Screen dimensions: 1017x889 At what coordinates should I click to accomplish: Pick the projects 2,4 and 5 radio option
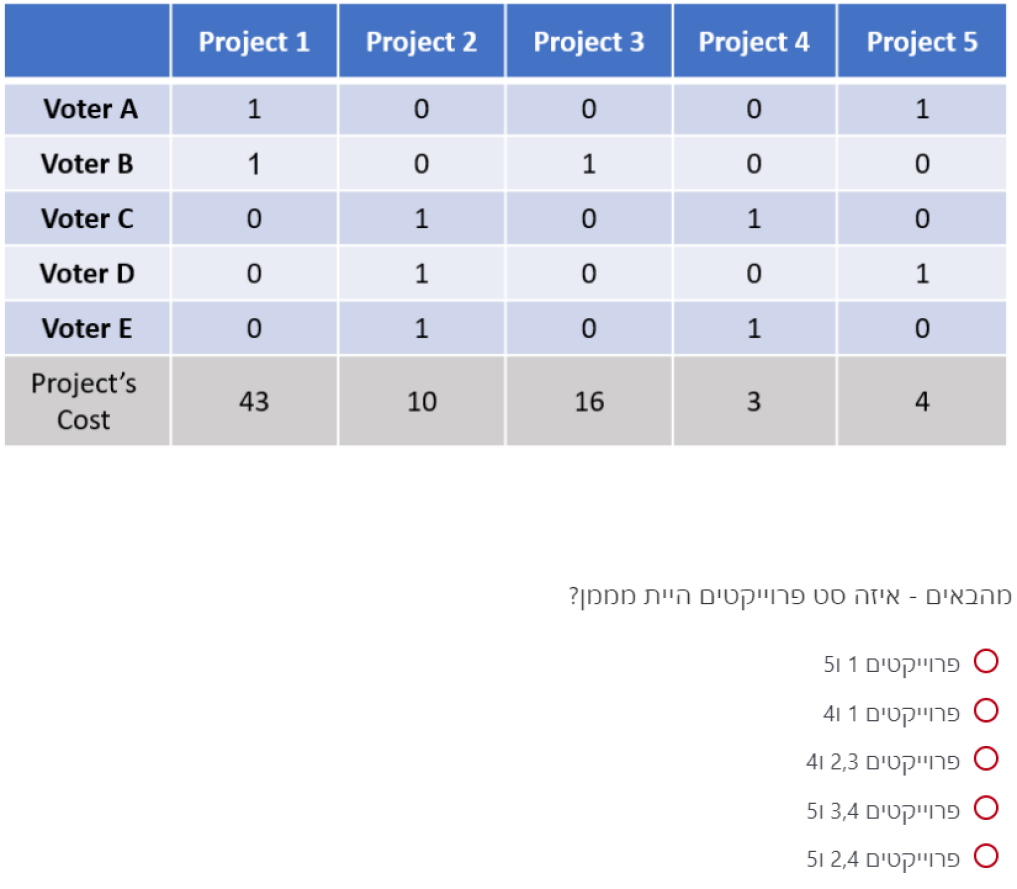[x=986, y=856]
